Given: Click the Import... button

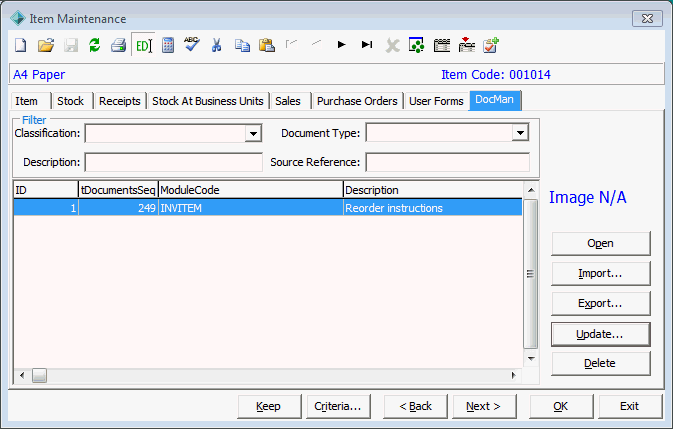Looking at the screenshot, I should (x=600, y=274).
